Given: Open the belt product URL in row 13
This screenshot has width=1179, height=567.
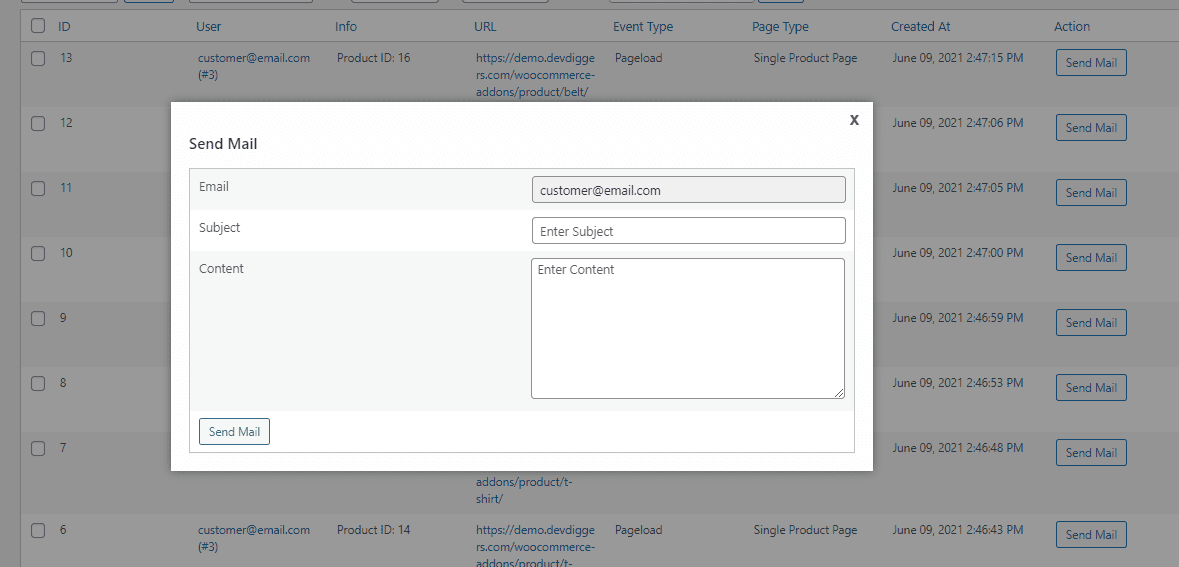Looking at the screenshot, I should [536, 74].
